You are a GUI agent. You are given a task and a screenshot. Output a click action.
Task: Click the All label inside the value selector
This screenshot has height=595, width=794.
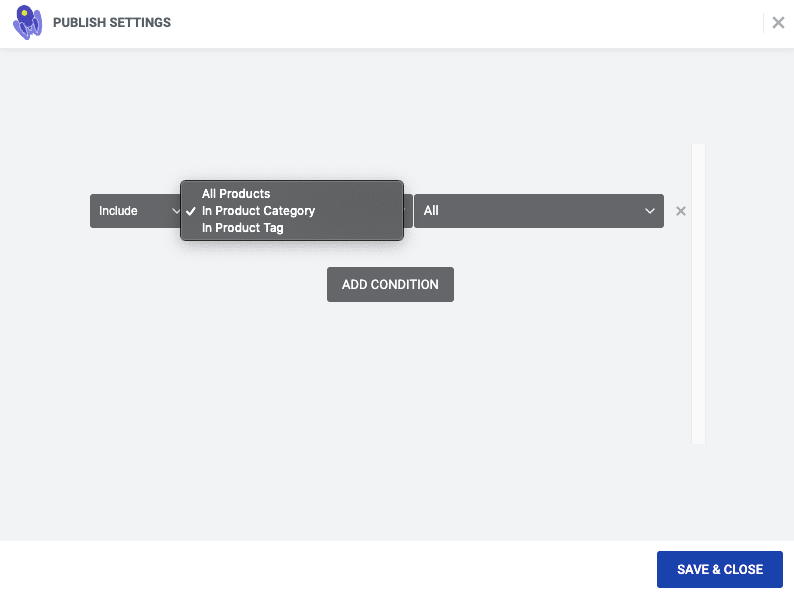click(x=431, y=211)
